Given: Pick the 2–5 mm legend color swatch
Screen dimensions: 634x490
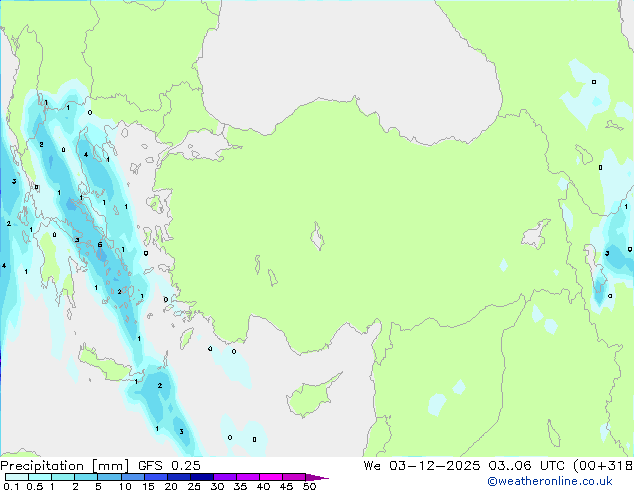Looking at the screenshot, I should point(86,477).
